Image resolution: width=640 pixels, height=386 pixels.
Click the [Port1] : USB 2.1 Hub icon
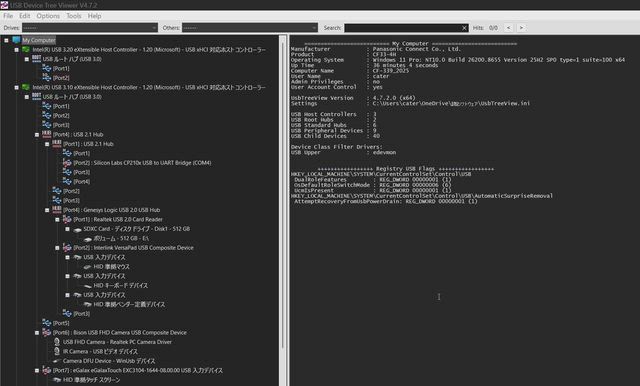[57, 144]
